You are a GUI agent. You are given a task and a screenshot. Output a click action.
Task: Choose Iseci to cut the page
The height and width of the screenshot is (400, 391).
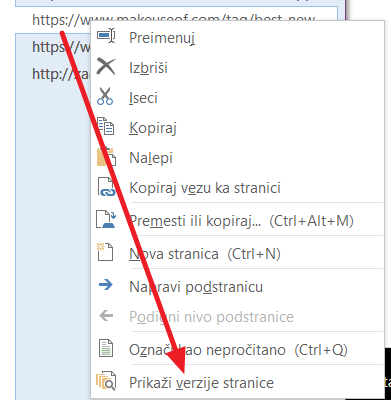click(x=237, y=98)
